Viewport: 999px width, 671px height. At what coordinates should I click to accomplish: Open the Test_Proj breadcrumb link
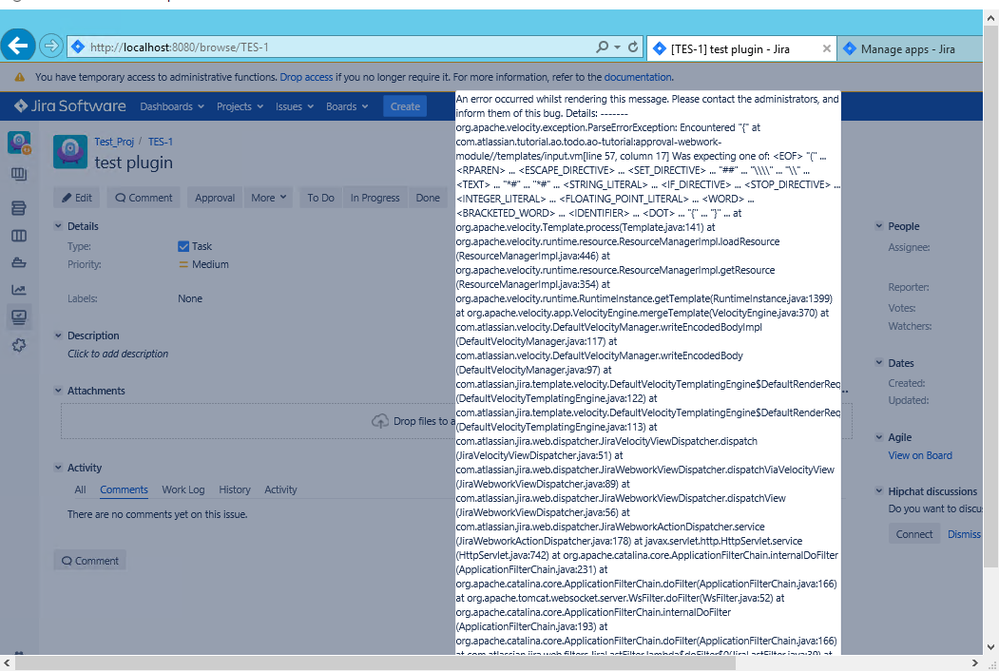(114, 141)
